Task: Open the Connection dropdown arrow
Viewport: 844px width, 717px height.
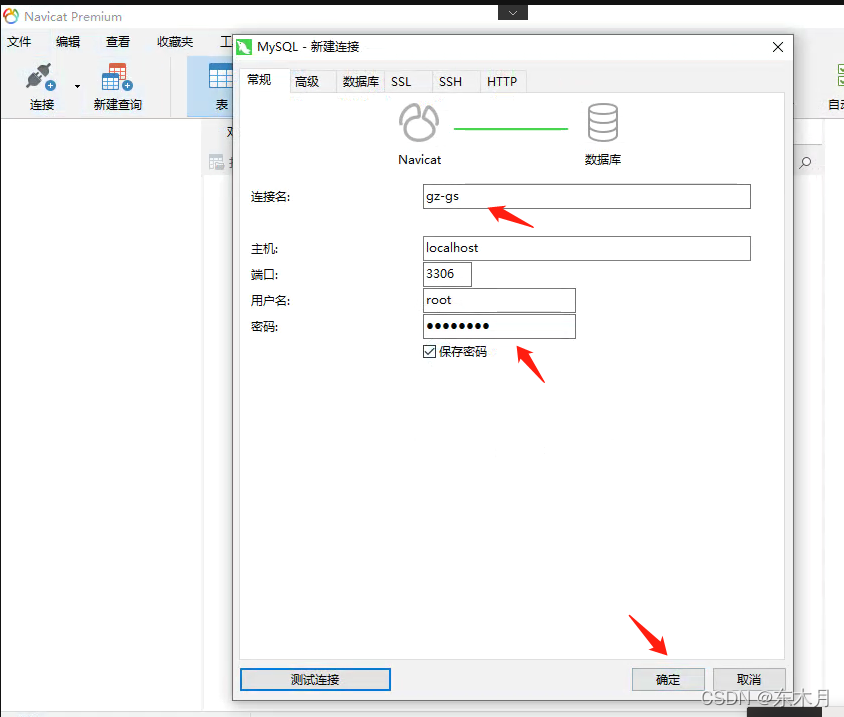Action: click(x=78, y=86)
